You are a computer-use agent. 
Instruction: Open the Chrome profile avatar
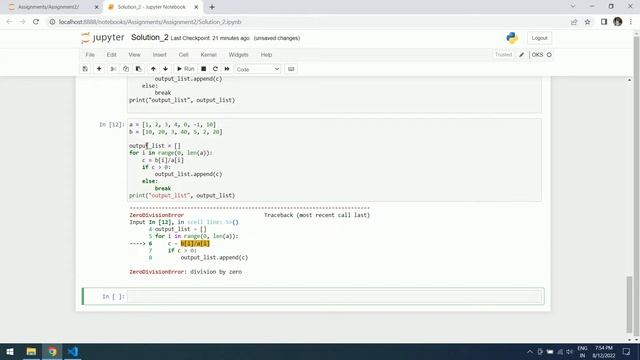pyautogui.click(x=618, y=22)
